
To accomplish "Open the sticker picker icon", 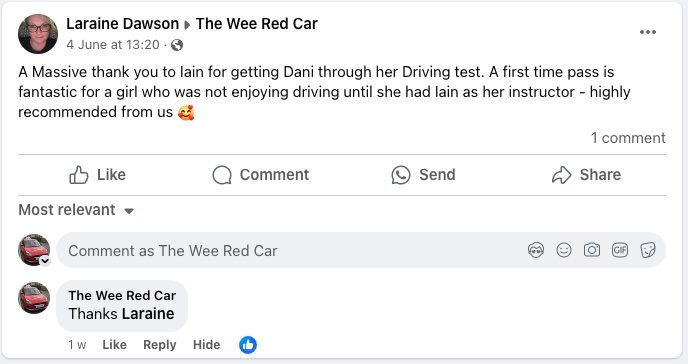I will click(x=648, y=250).
